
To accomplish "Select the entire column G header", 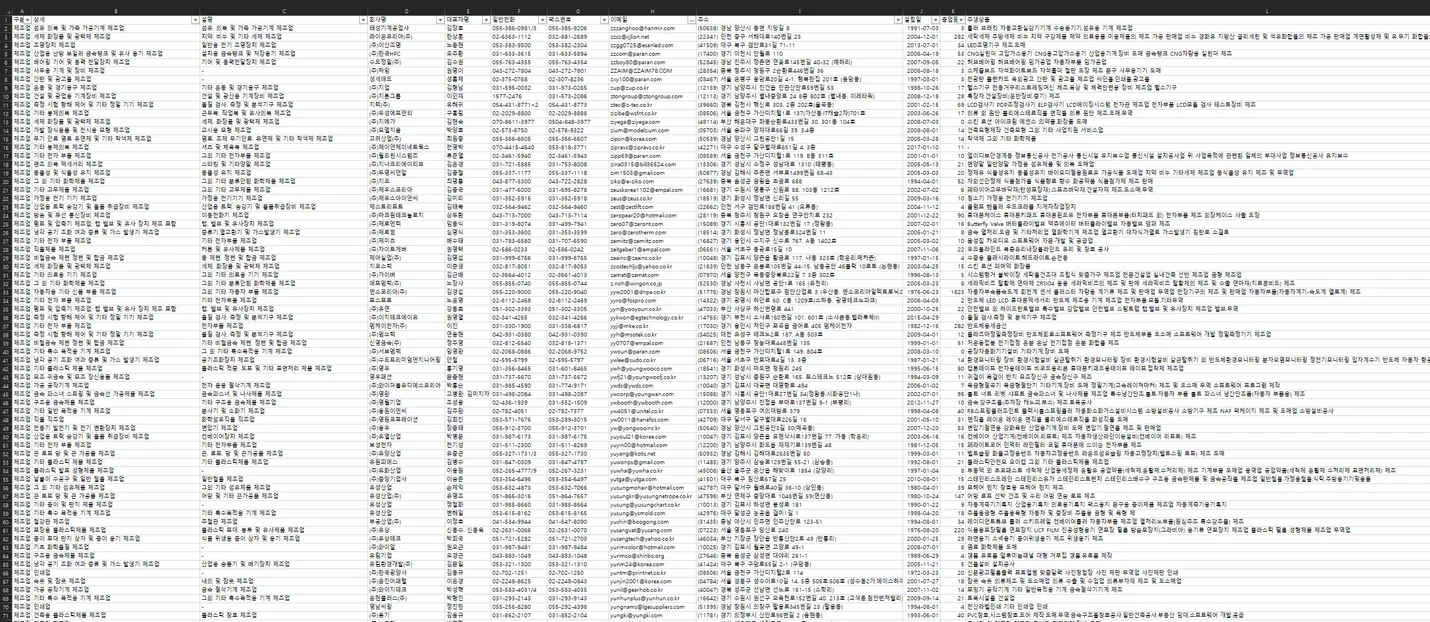I will pyautogui.click(x=577, y=11).
